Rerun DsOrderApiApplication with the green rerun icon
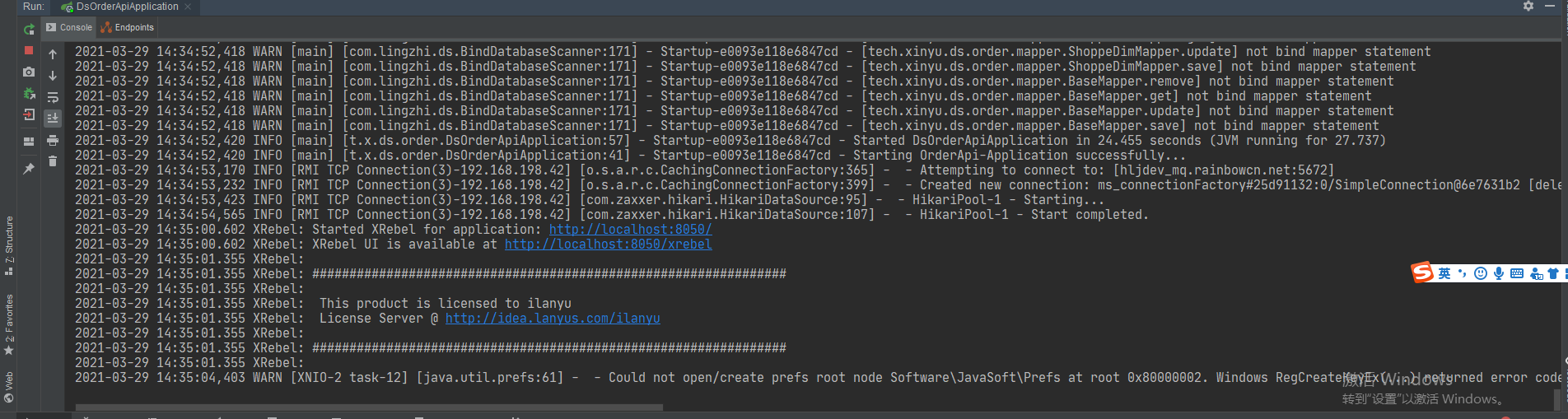This screenshot has width=1568, height=419. coord(29,30)
